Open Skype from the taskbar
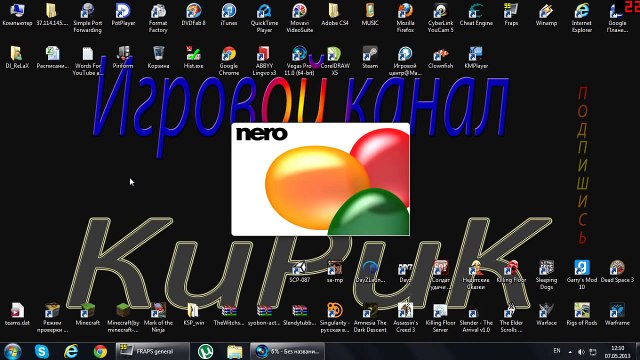This screenshot has width=640, height=360. tap(42, 351)
